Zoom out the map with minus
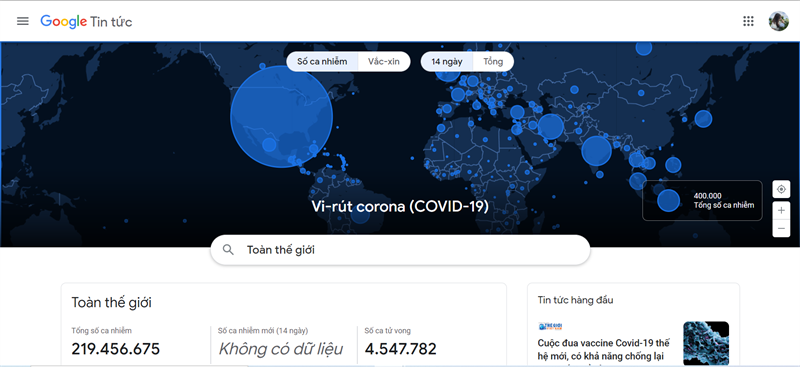 click(781, 228)
